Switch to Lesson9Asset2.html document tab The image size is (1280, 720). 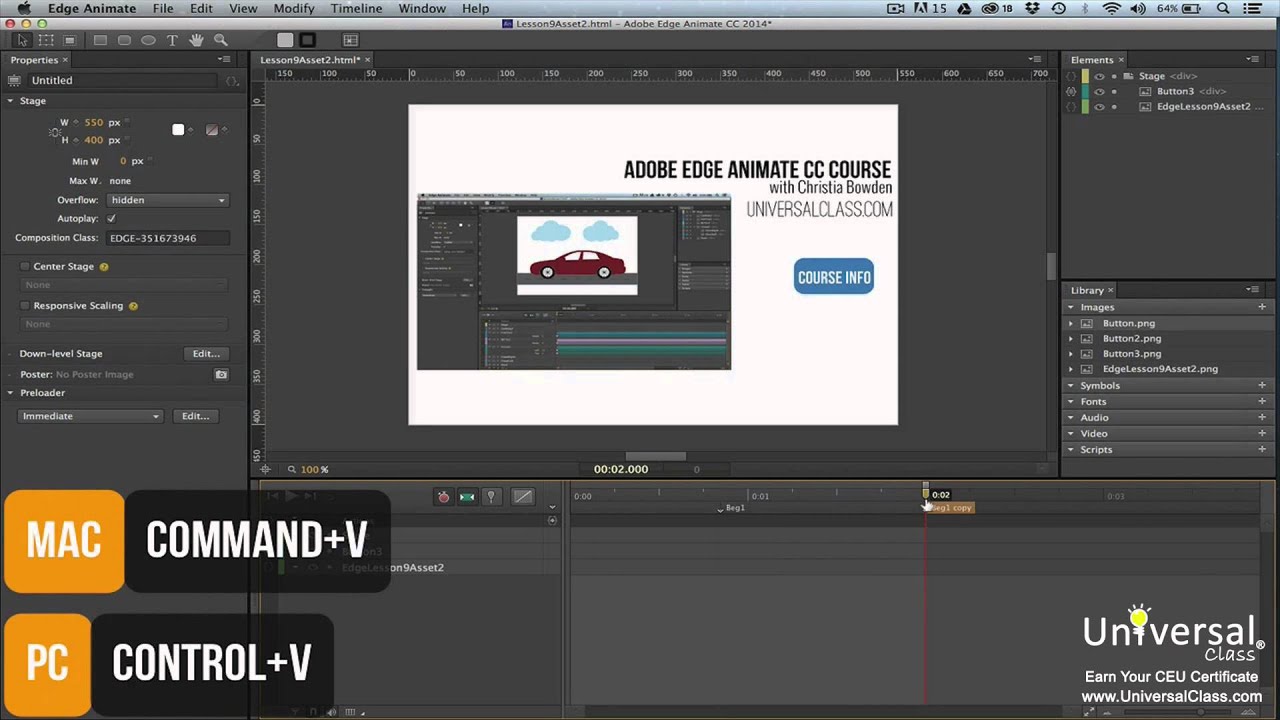[310, 60]
